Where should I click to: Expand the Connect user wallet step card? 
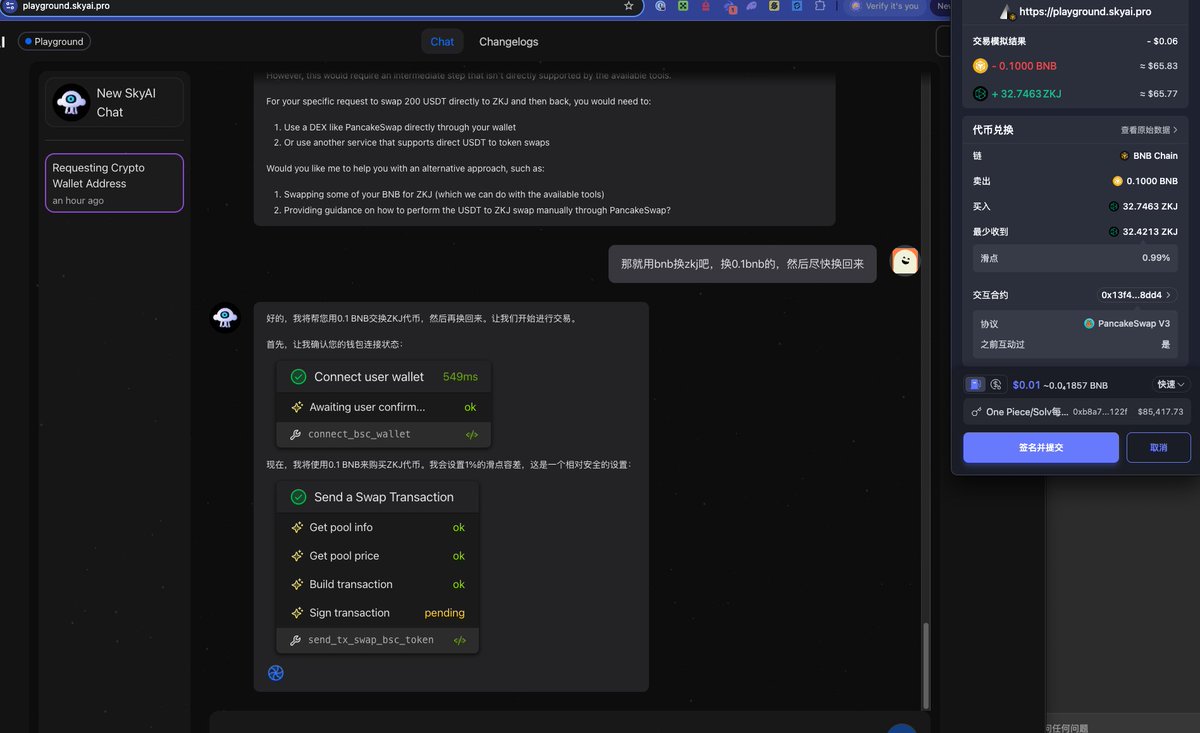pos(384,377)
